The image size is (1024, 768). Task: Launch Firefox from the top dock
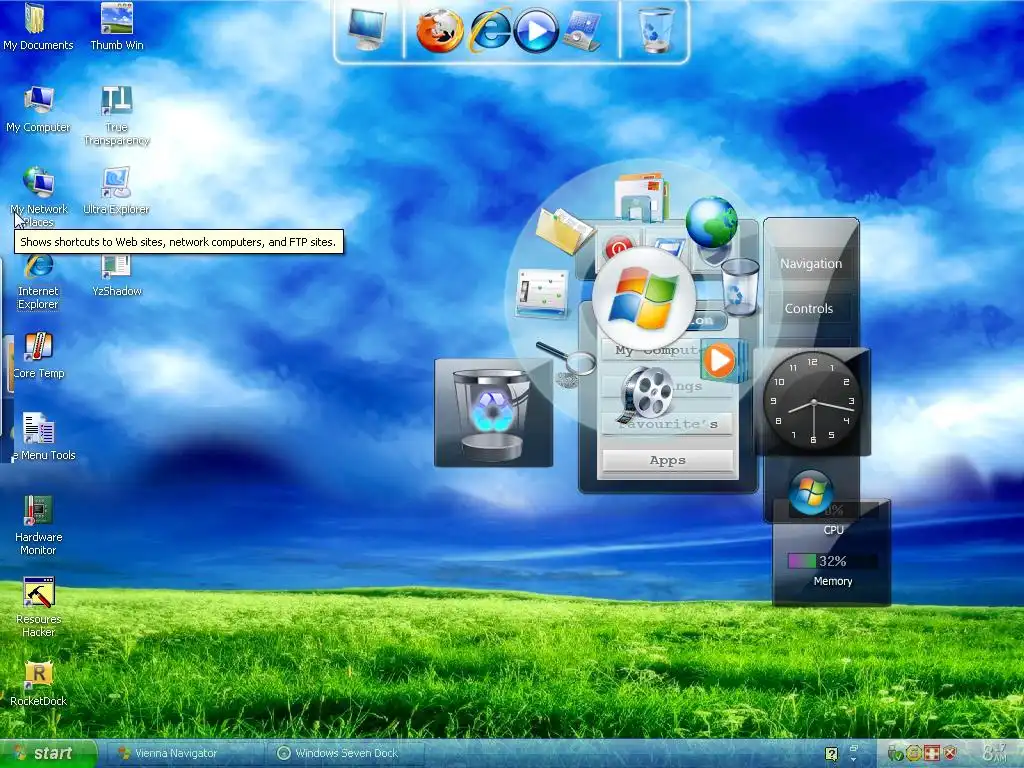pos(440,30)
